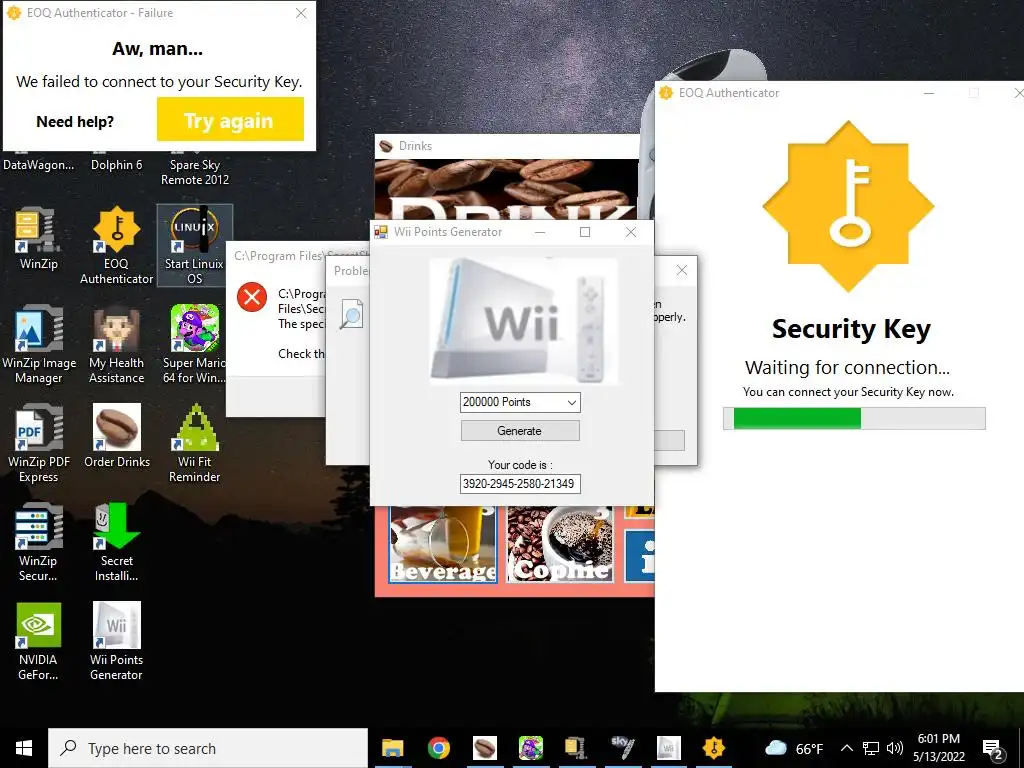1024x768 pixels.
Task: Open the network status tray icon
Action: click(x=871, y=748)
